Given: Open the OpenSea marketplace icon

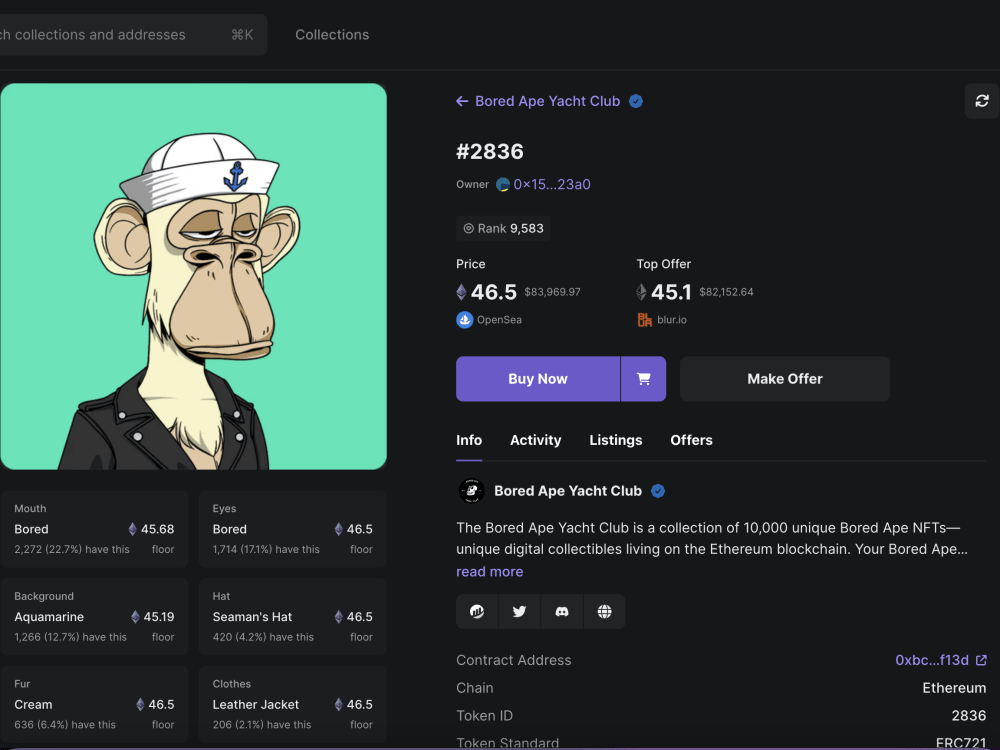Looking at the screenshot, I should tap(463, 320).
